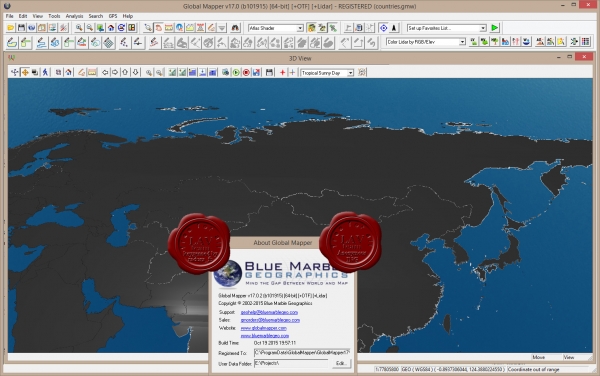
Task: Run favorite with the green play arrow
Action: pos(495,28)
